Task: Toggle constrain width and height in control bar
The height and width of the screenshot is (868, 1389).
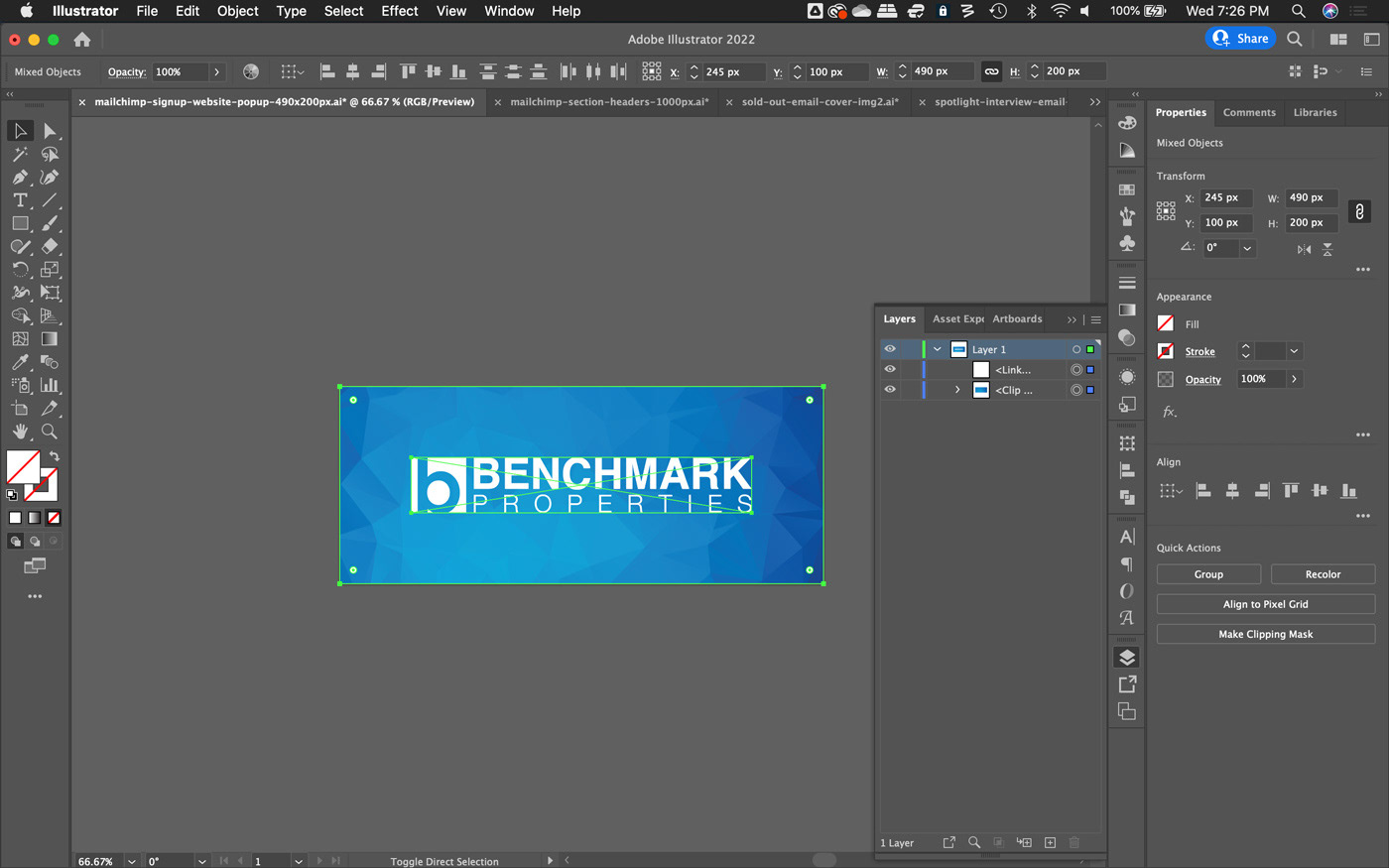Action: pyautogui.click(x=991, y=71)
